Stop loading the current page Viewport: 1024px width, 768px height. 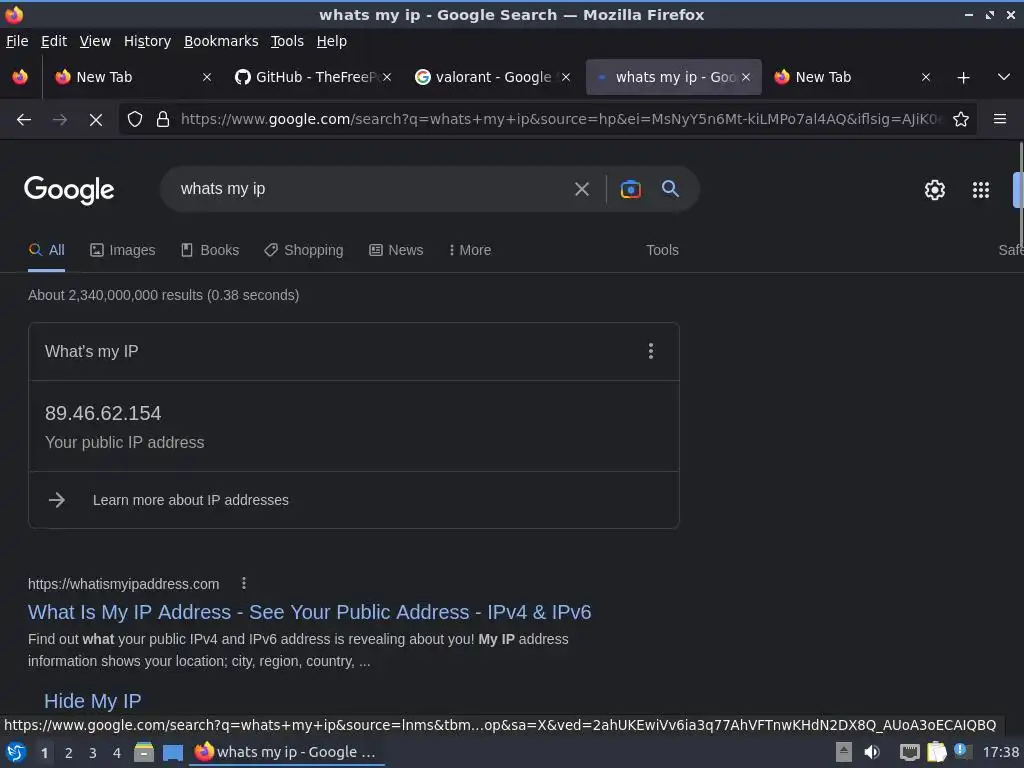click(x=95, y=120)
